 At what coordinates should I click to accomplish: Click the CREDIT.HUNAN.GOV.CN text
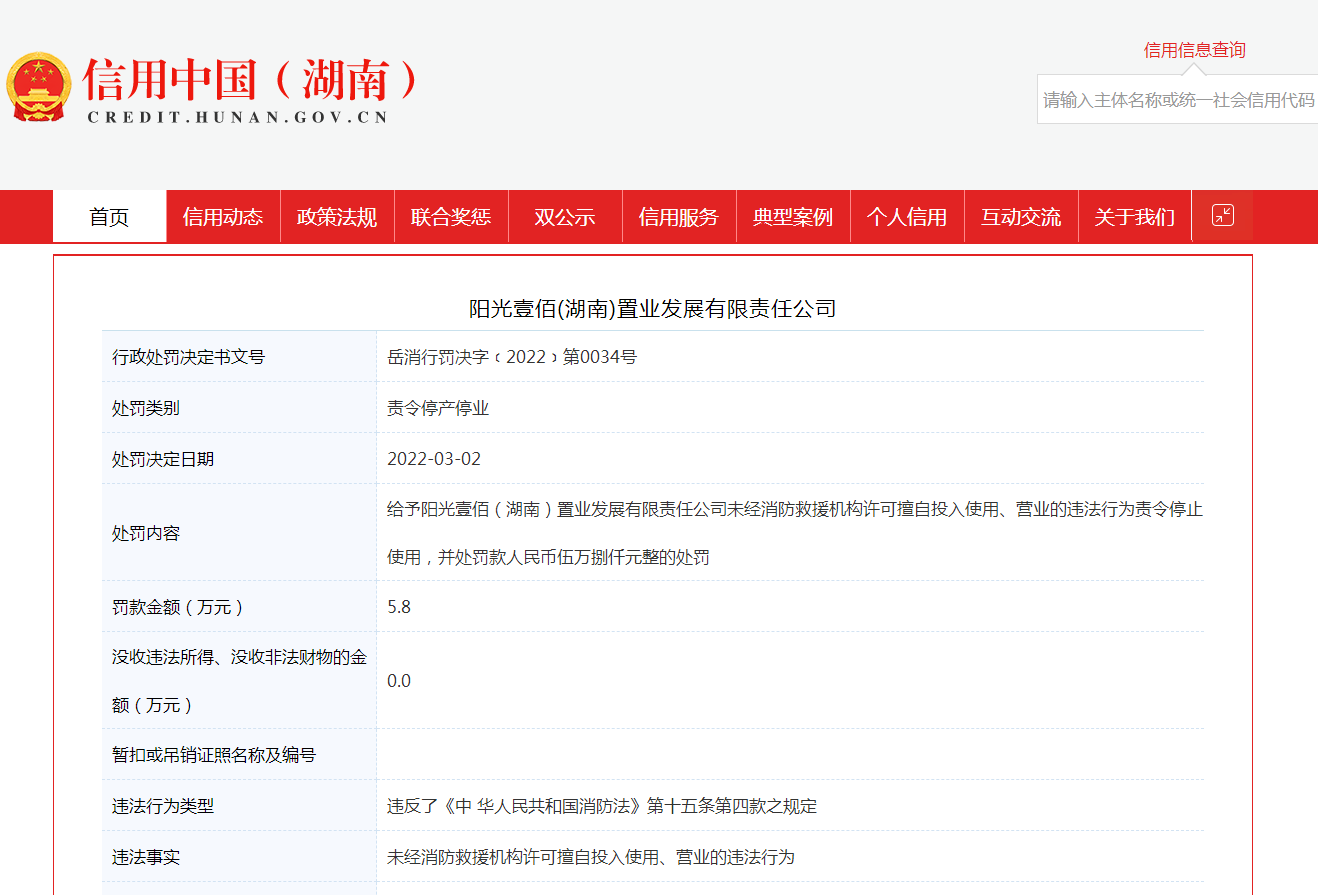237,117
